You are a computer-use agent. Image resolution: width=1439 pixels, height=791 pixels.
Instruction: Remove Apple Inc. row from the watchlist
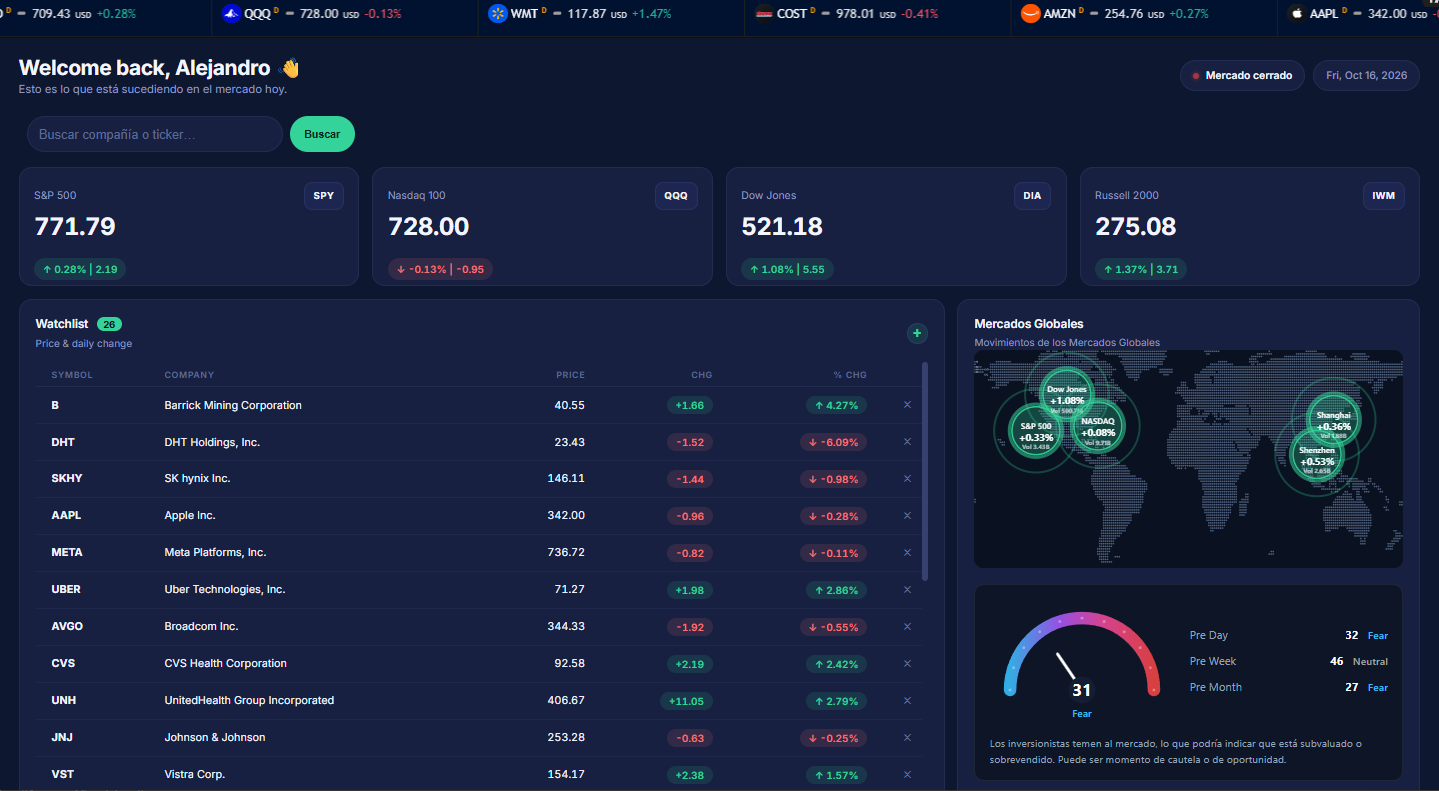point(907,515)
